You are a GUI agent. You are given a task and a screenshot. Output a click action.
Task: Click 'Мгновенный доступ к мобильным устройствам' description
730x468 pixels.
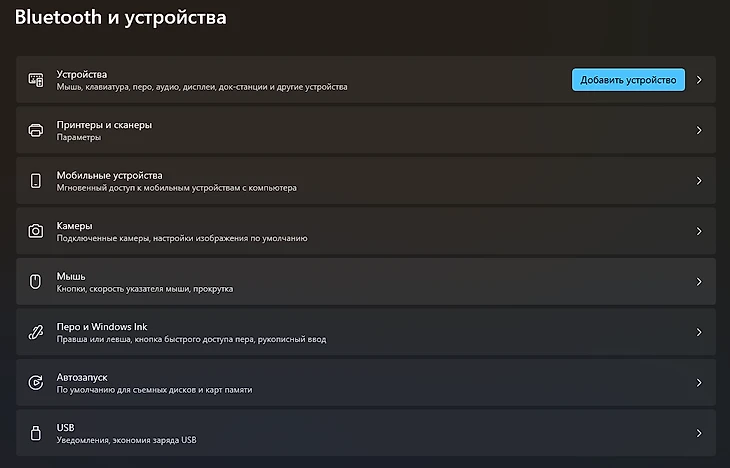176,188
